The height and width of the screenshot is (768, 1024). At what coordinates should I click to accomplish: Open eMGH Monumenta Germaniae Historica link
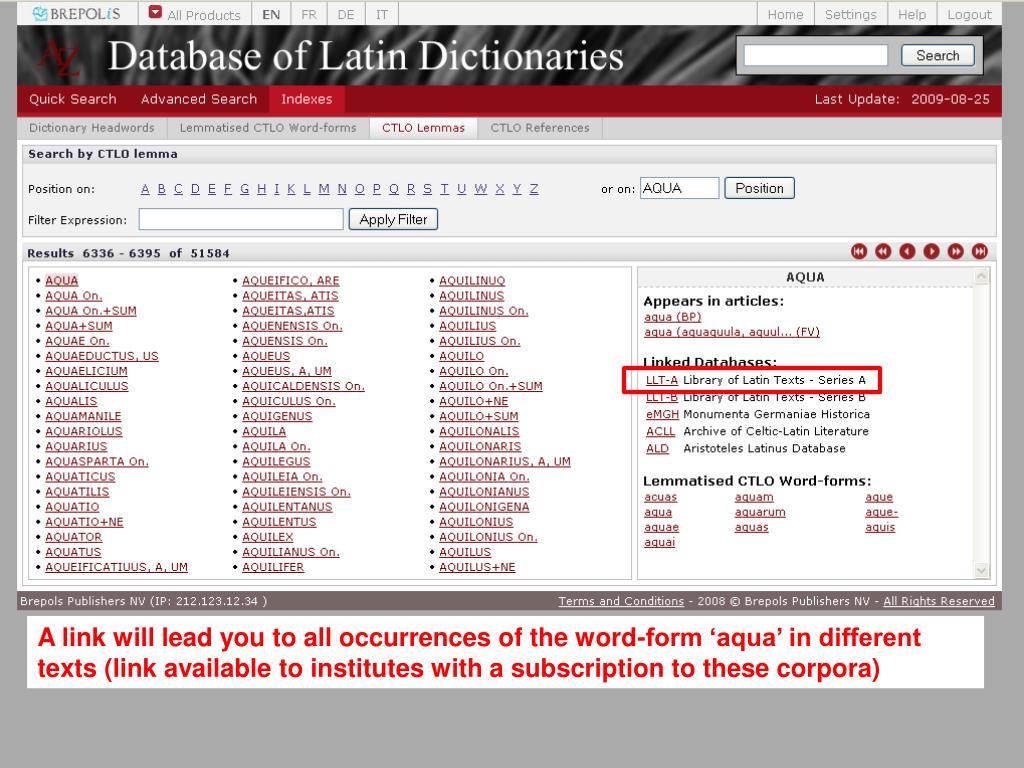pyautogui.click(x=662, y=414)
